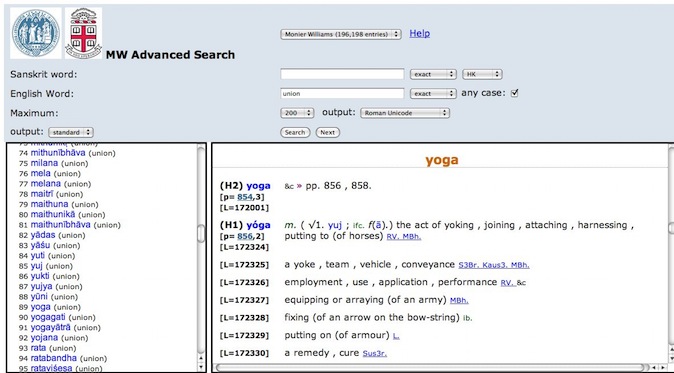Click the L=172001 record number text
The image size is (674, 373).
coord(244,208)
